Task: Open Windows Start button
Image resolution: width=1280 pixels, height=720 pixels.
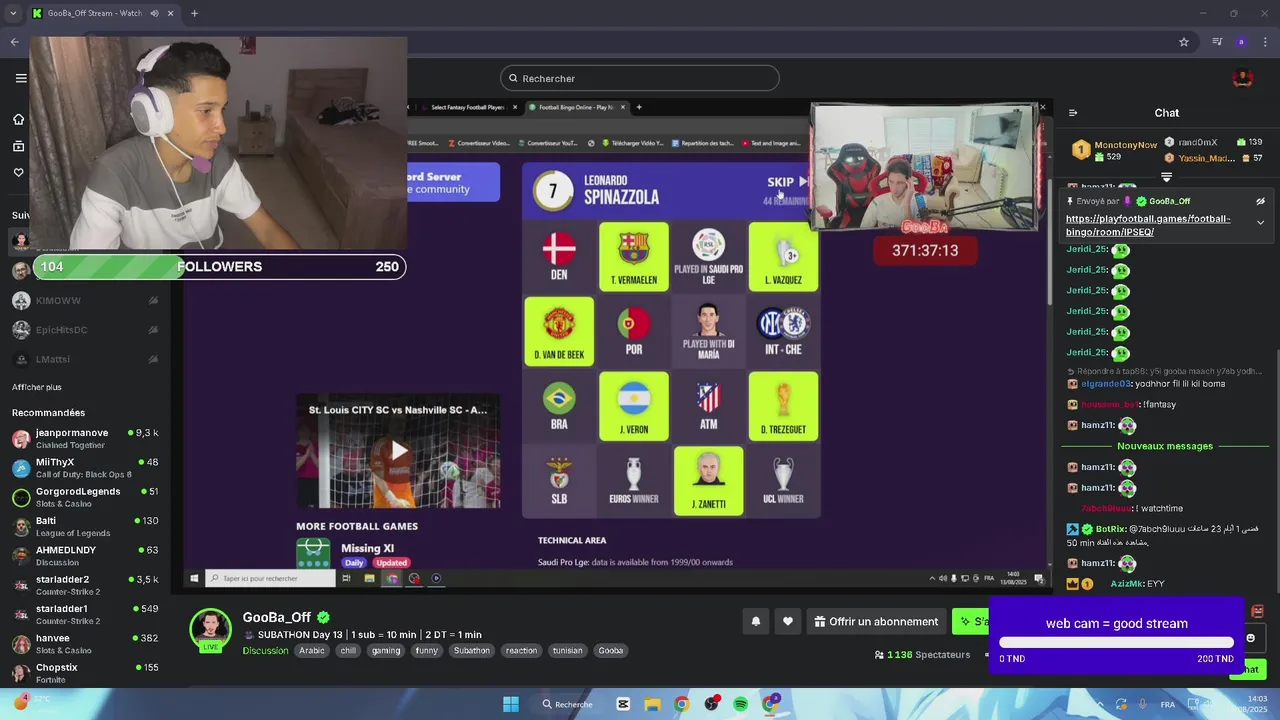Action: click(x=511, y=704)
